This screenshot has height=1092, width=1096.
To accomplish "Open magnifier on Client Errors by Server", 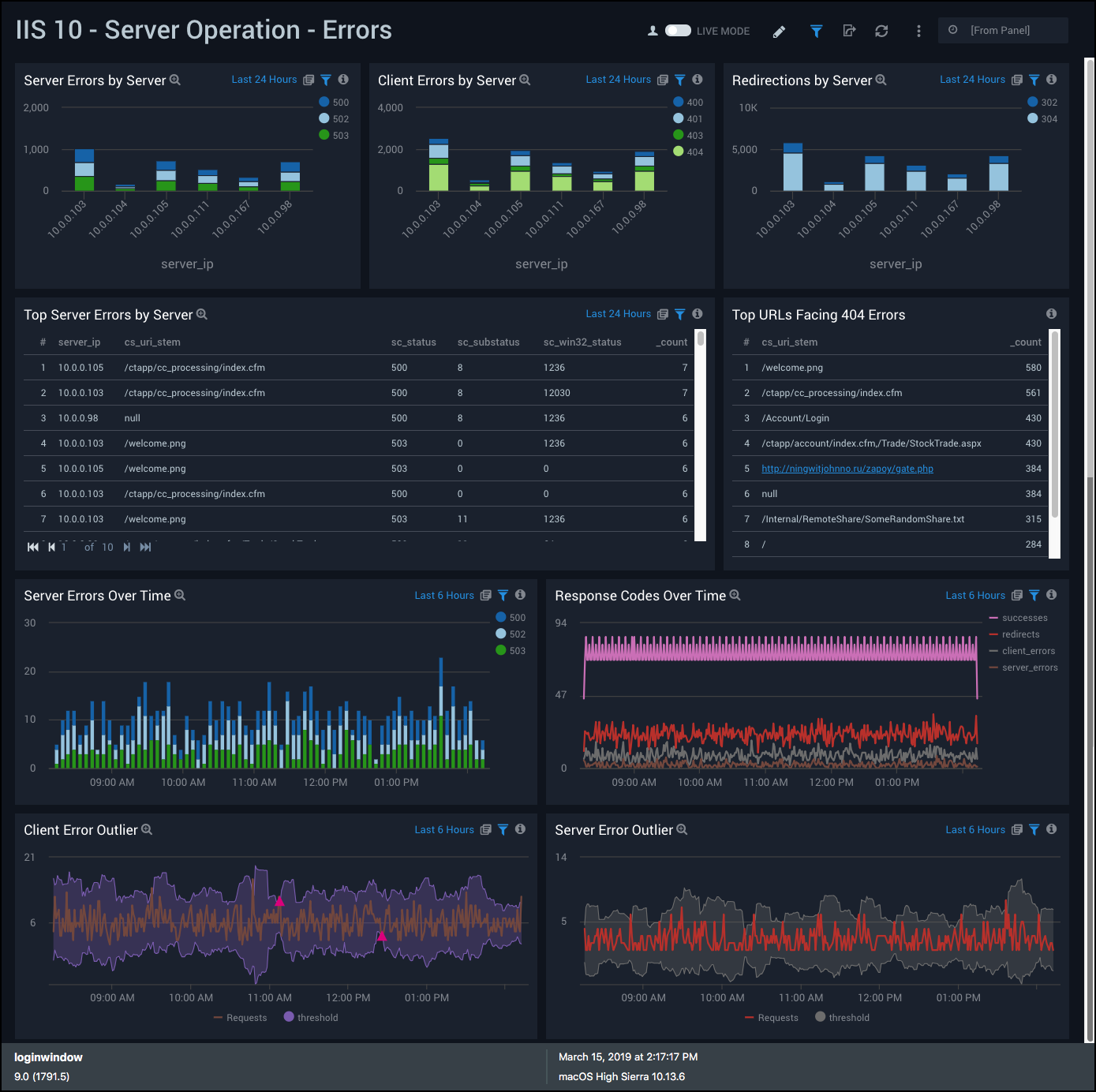I will (x=525, y=80).
